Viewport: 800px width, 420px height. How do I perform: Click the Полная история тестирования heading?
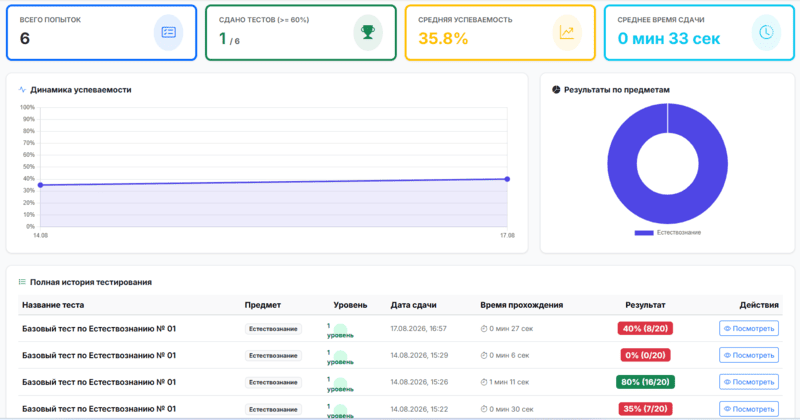click(x=91, y=282)
